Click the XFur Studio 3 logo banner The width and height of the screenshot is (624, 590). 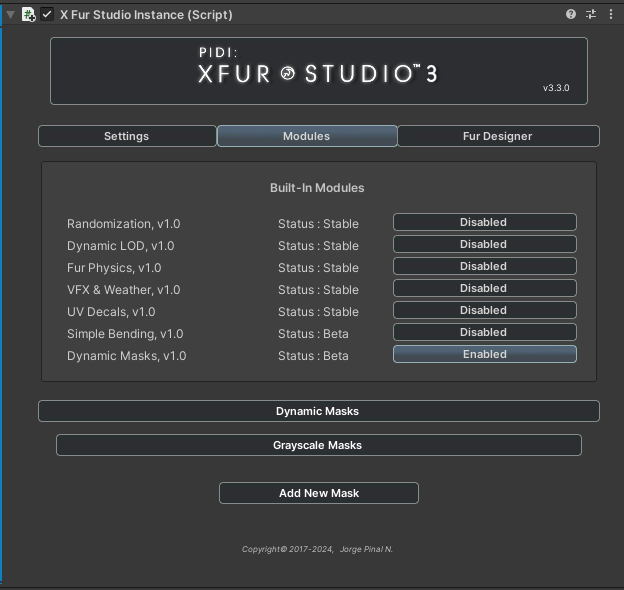(x=318, y=72)
